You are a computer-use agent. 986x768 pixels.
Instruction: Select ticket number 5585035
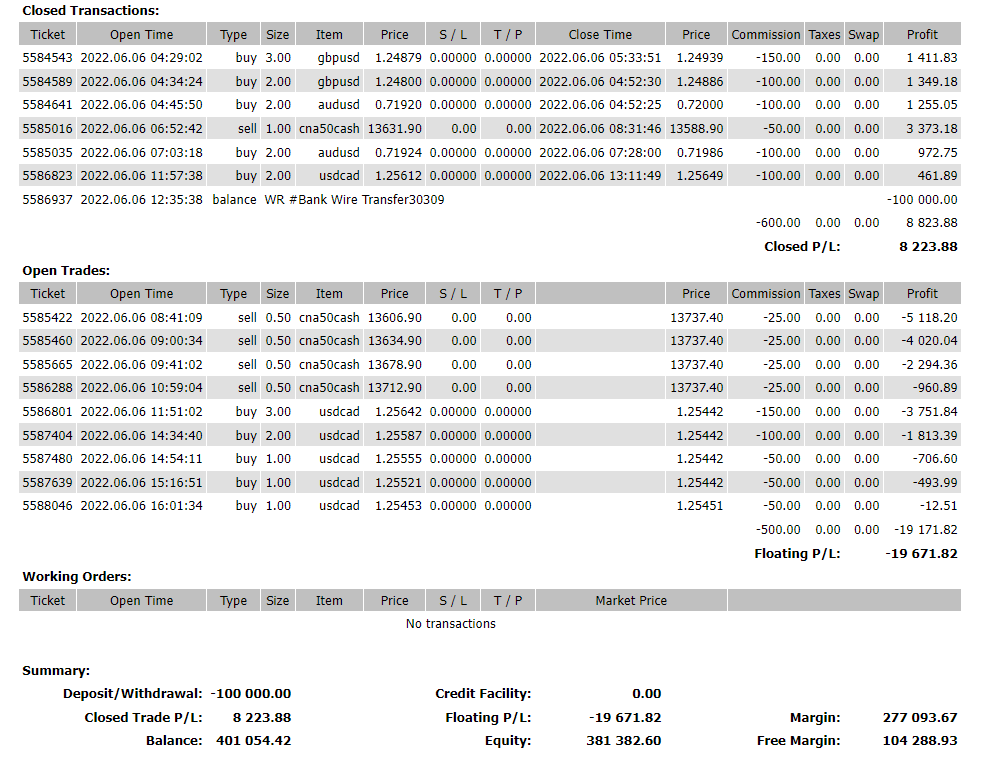[x=47, y=153]
